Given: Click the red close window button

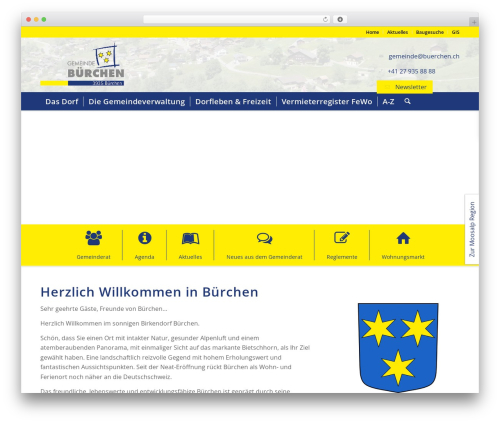Looking at the screenshot, I should click(29, 20).
